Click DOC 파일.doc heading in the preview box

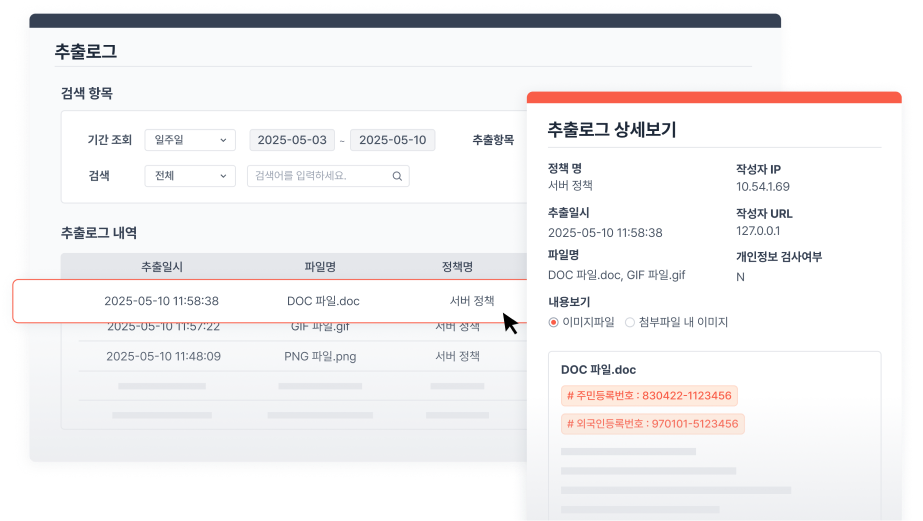(x=599, y=370)
